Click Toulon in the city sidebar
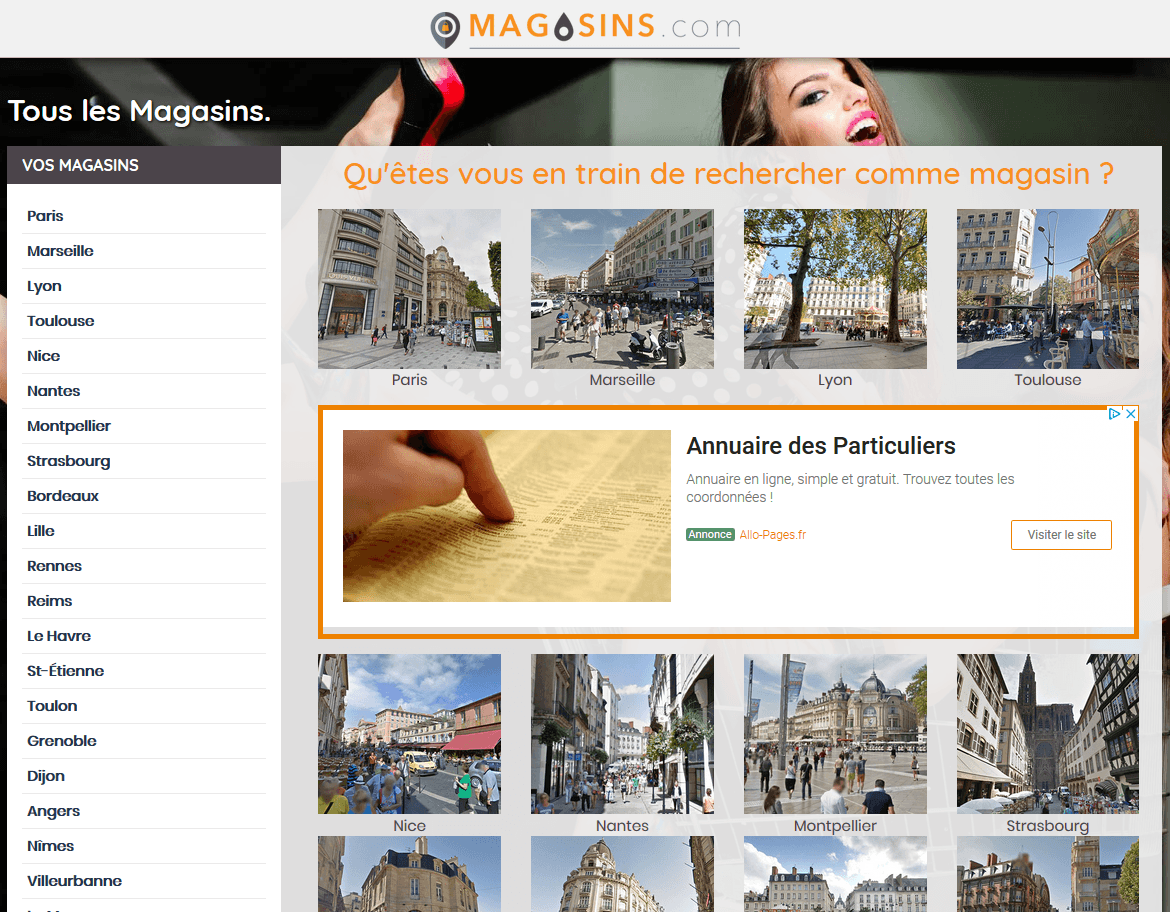The image size is (1170, 912). click(52, 706)
